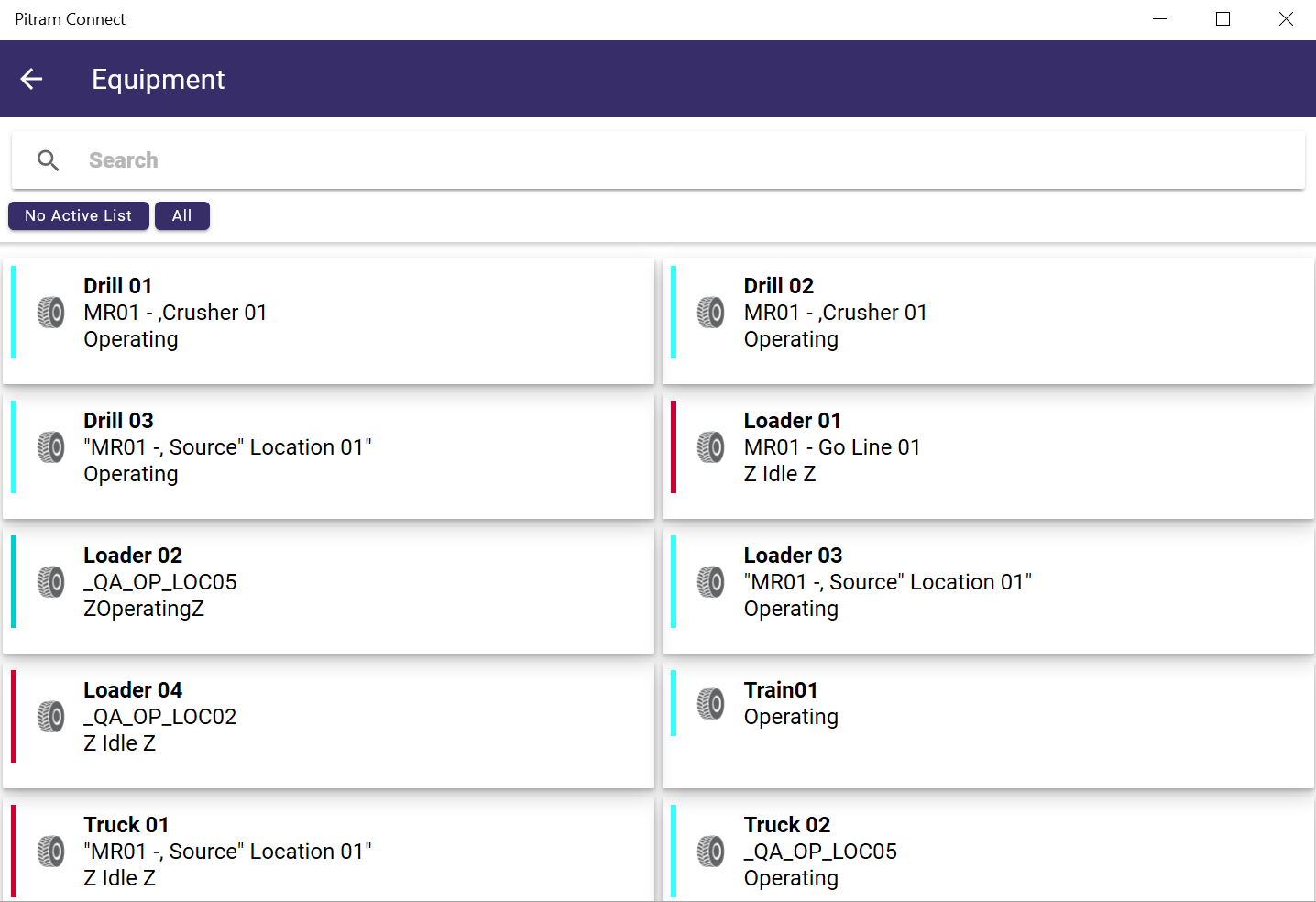Click the tire icon beside Loader 02
Viewport: 1316px width, 902px height.
click(x=51, y=582)
